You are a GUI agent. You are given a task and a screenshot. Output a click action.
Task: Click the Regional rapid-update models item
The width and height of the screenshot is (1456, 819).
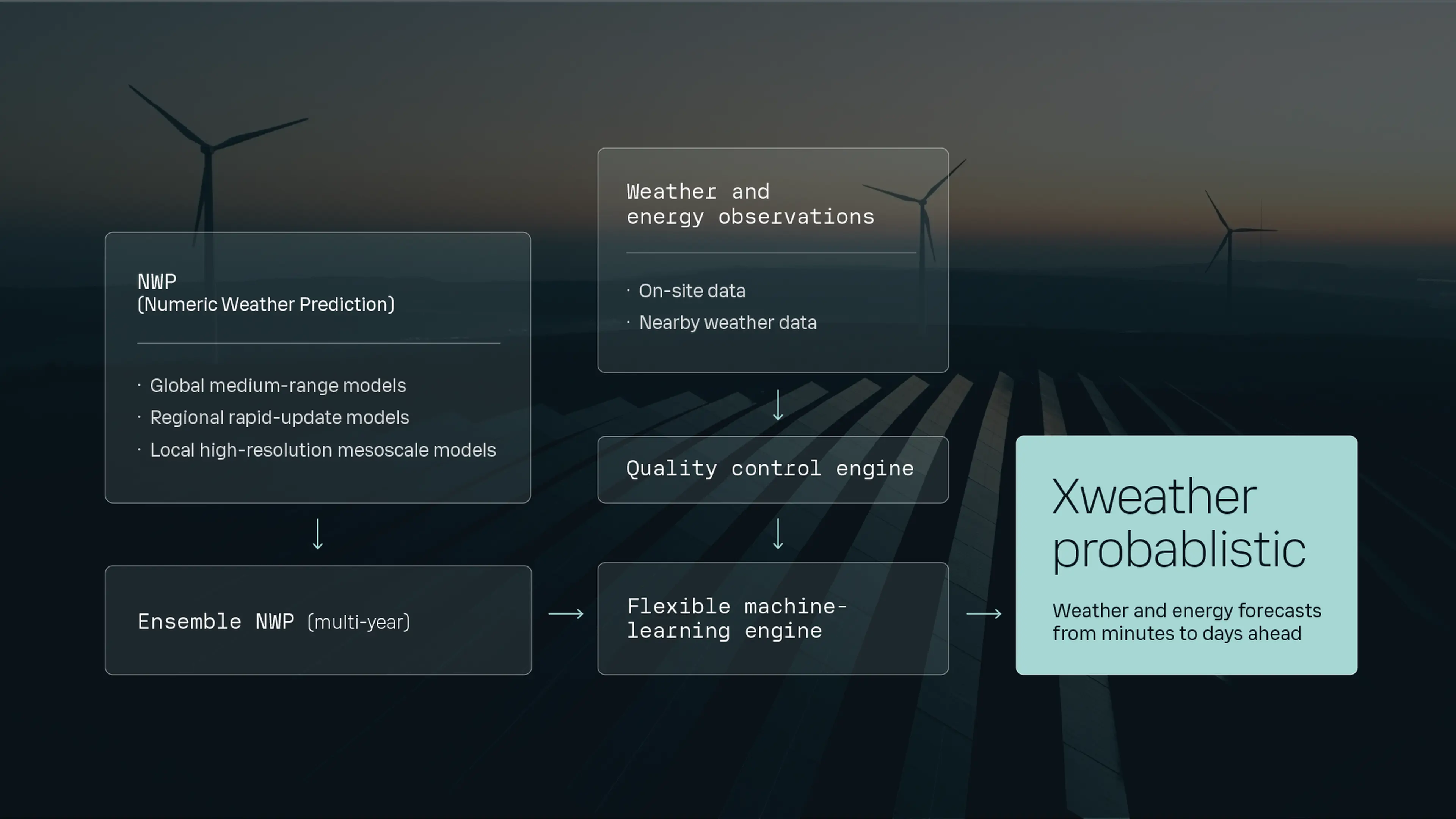[280, 418]
